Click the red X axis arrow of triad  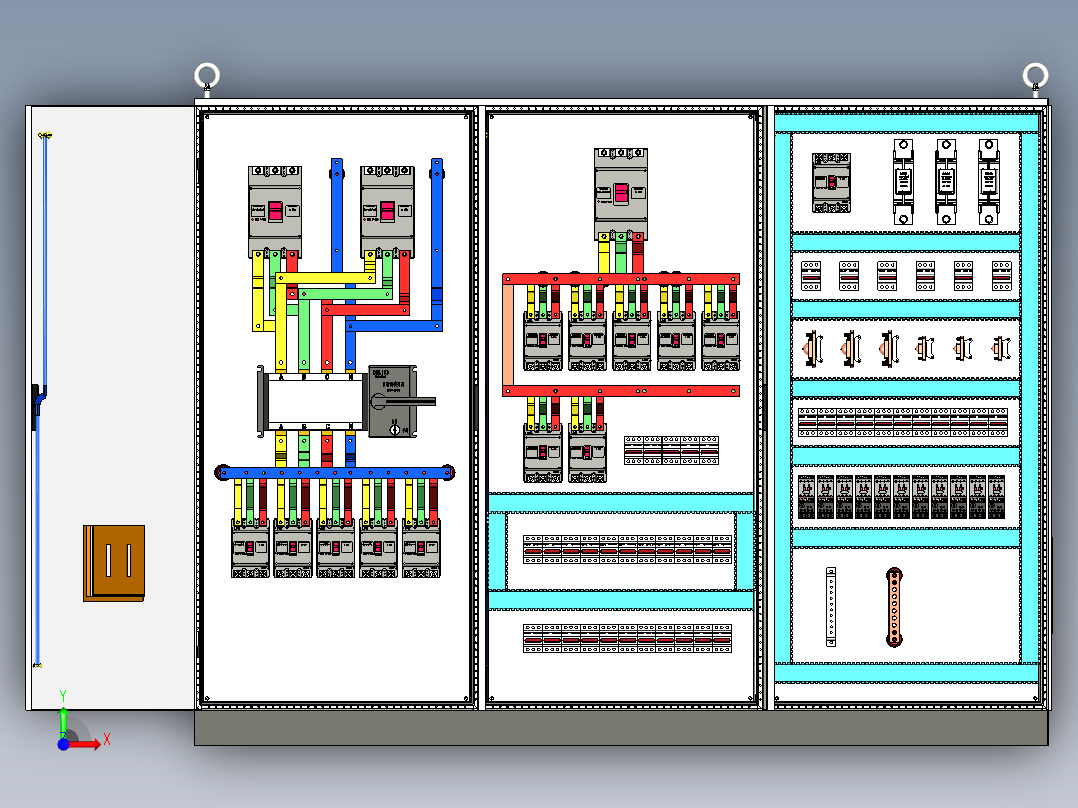[x=86, y=743]
